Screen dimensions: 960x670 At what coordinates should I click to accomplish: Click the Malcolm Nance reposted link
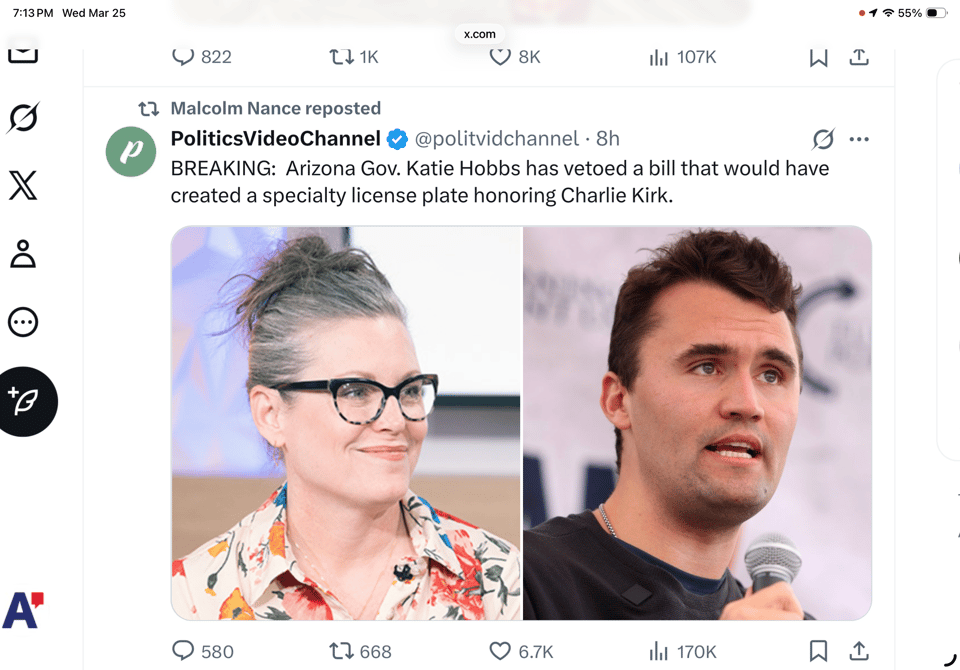[275, 108]
